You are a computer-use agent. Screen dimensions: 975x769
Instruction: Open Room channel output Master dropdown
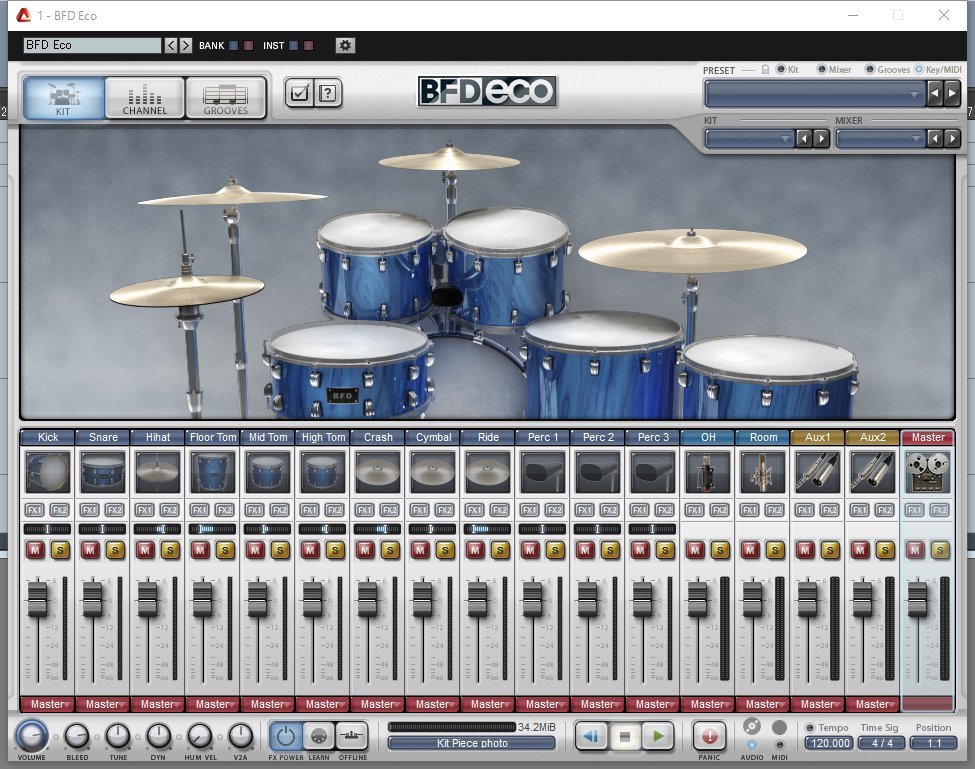click(x=762, y=704)
